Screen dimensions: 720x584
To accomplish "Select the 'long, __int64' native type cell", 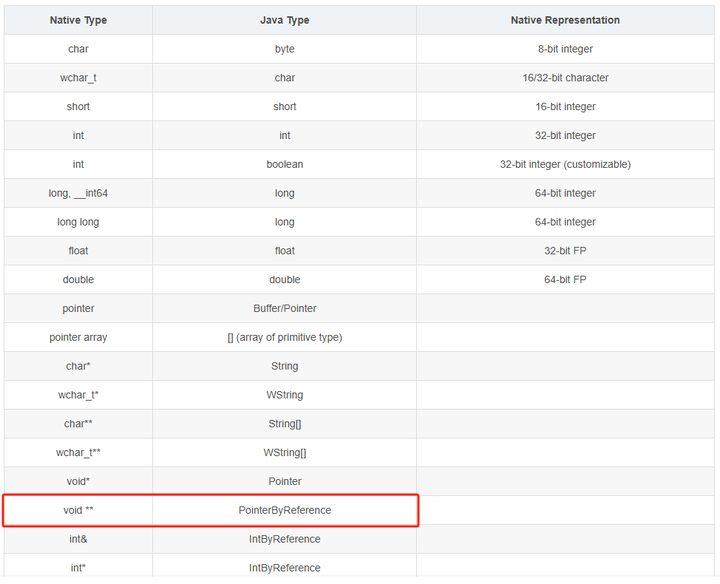I will click(78, 193).
